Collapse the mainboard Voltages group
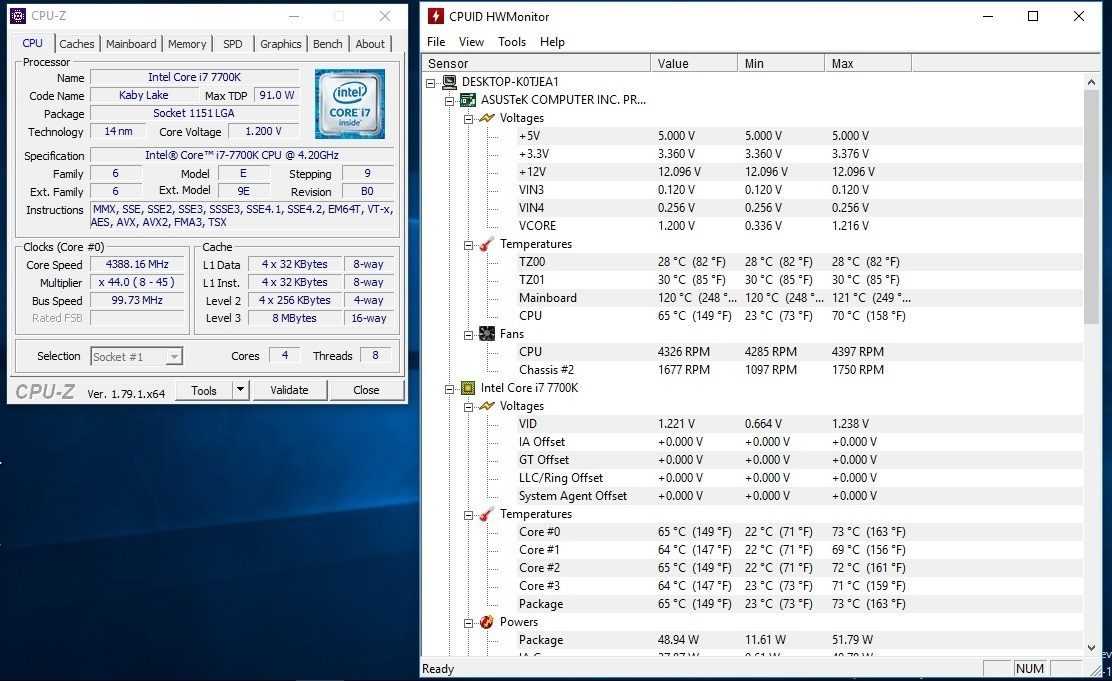The height and width of the screenshot is (681, 1112). [x=468, y=118]
